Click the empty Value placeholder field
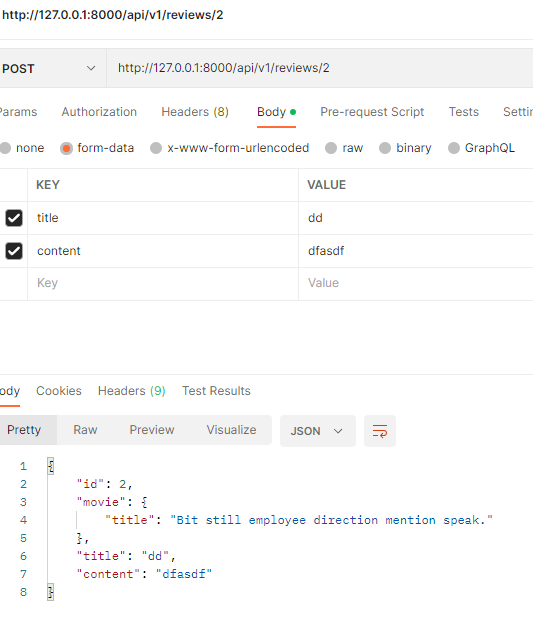 click(x=416, y=284)
